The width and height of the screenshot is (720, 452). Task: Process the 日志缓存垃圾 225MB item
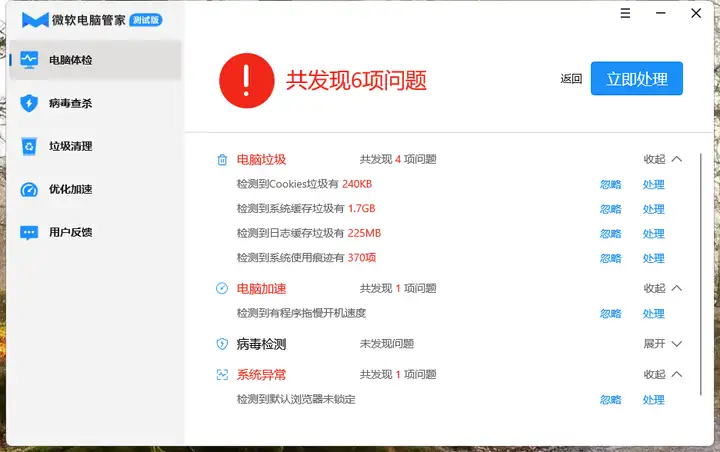653,234
